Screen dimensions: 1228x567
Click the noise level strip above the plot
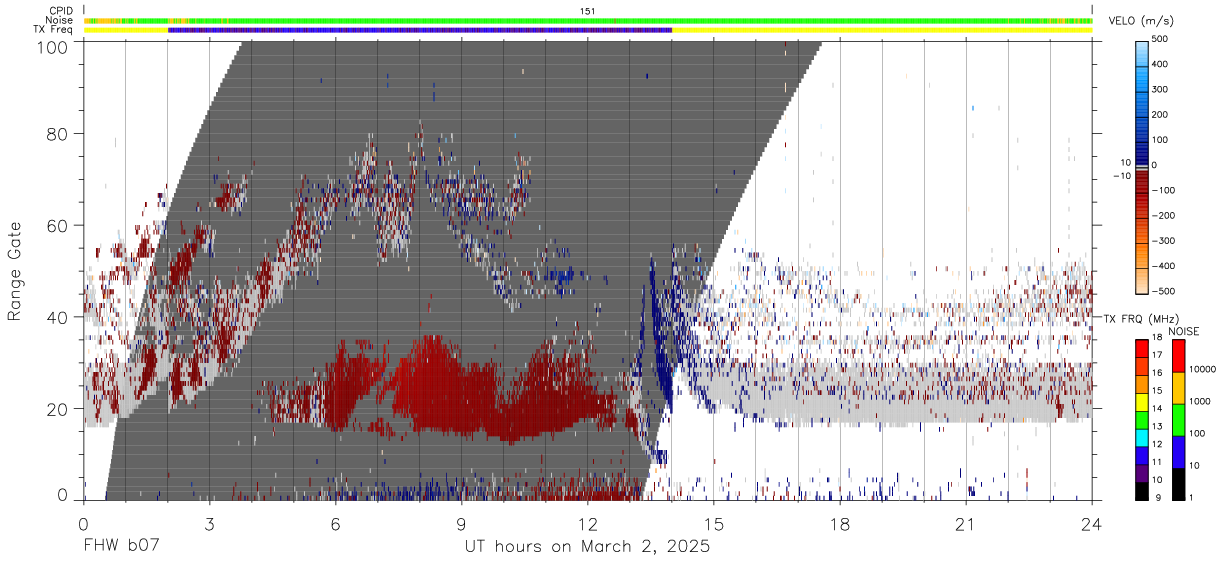point(588,20)
